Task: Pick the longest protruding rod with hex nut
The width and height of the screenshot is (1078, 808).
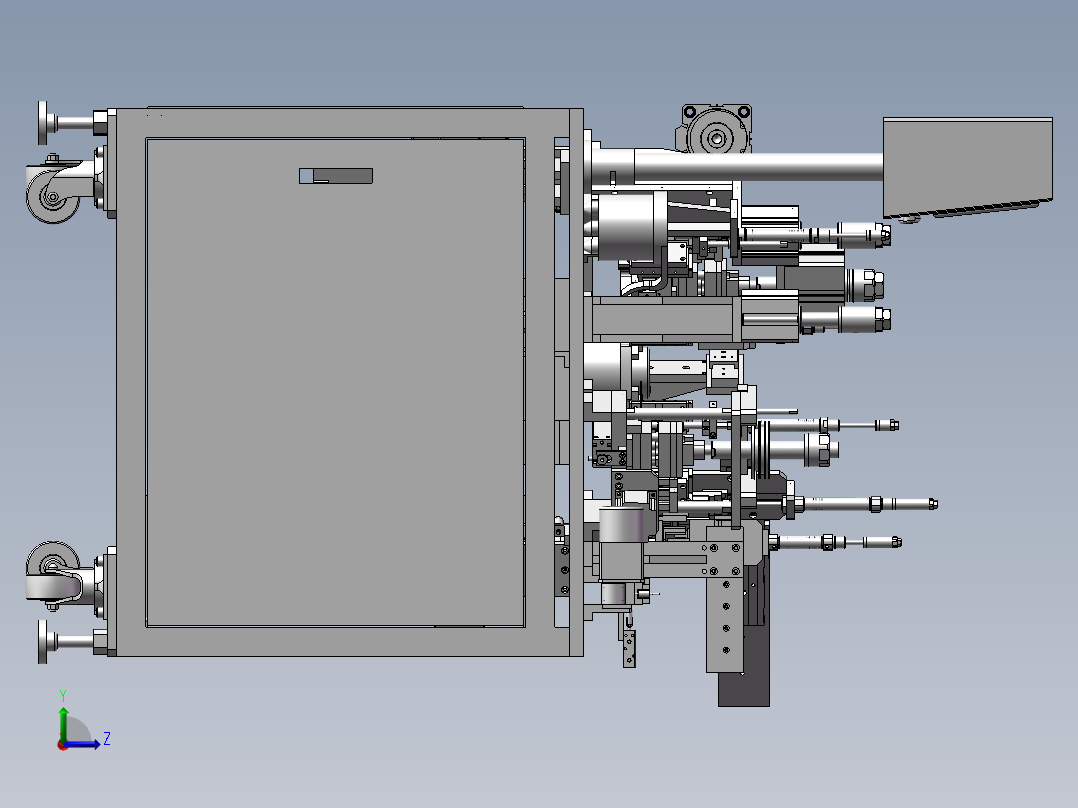Action: (868, 504)
